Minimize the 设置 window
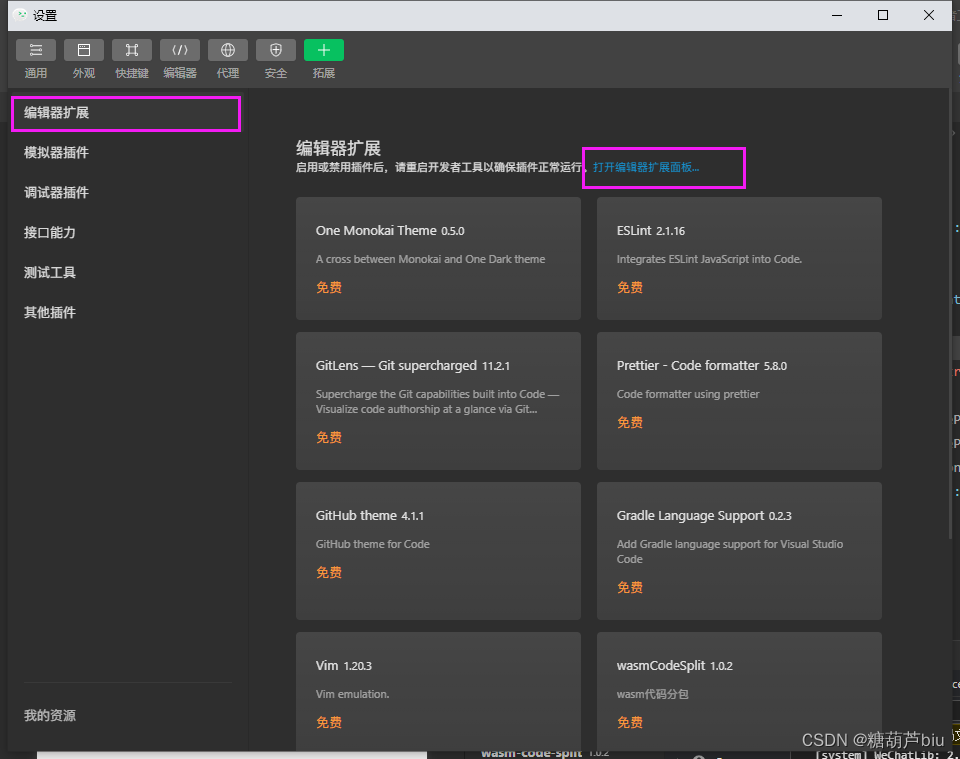The height and width of the screenshot is (759, 960). [837, 15]
